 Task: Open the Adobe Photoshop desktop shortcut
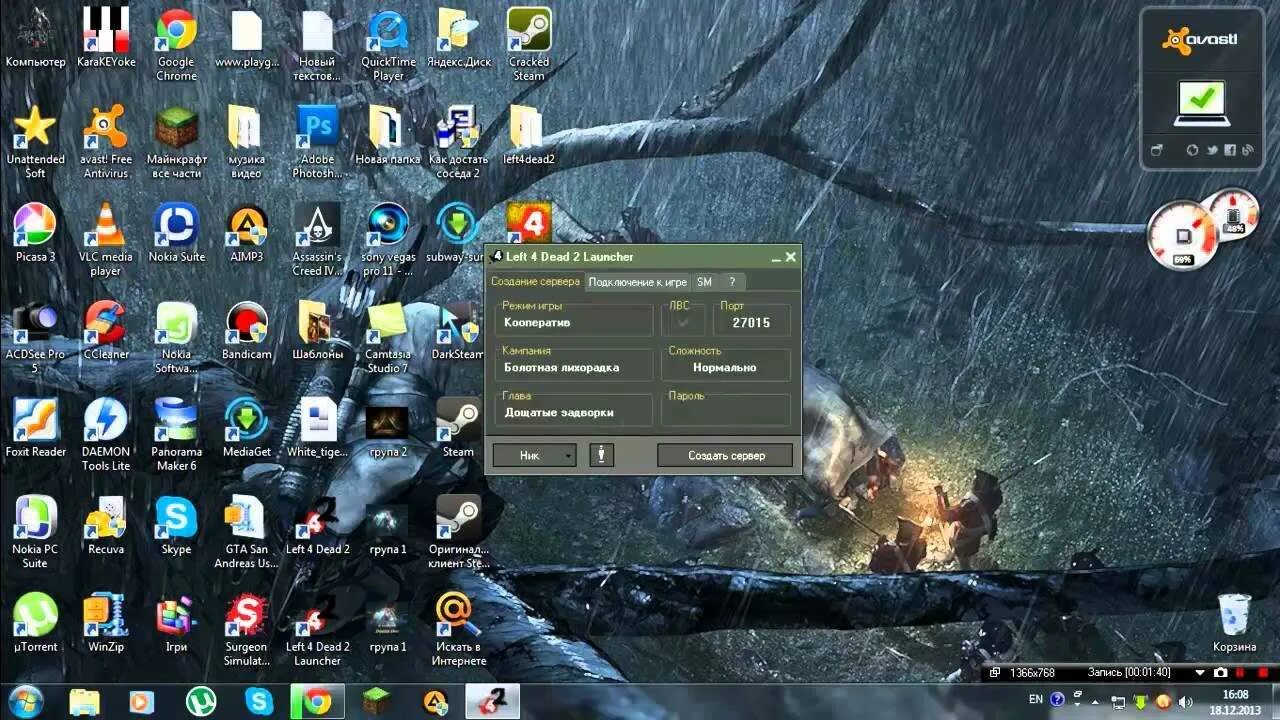pos(318,141)
